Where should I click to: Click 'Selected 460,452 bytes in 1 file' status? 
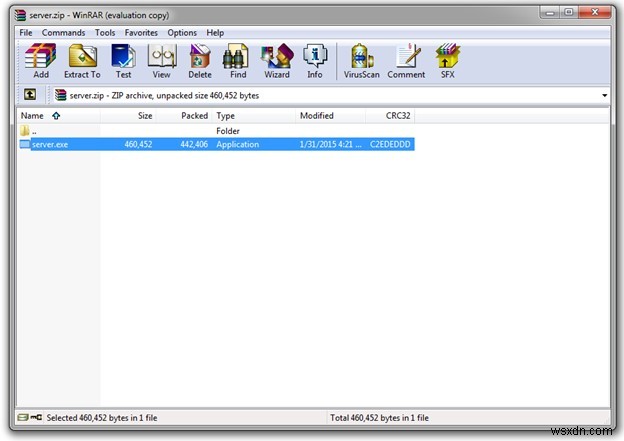[x=102, y=418]
